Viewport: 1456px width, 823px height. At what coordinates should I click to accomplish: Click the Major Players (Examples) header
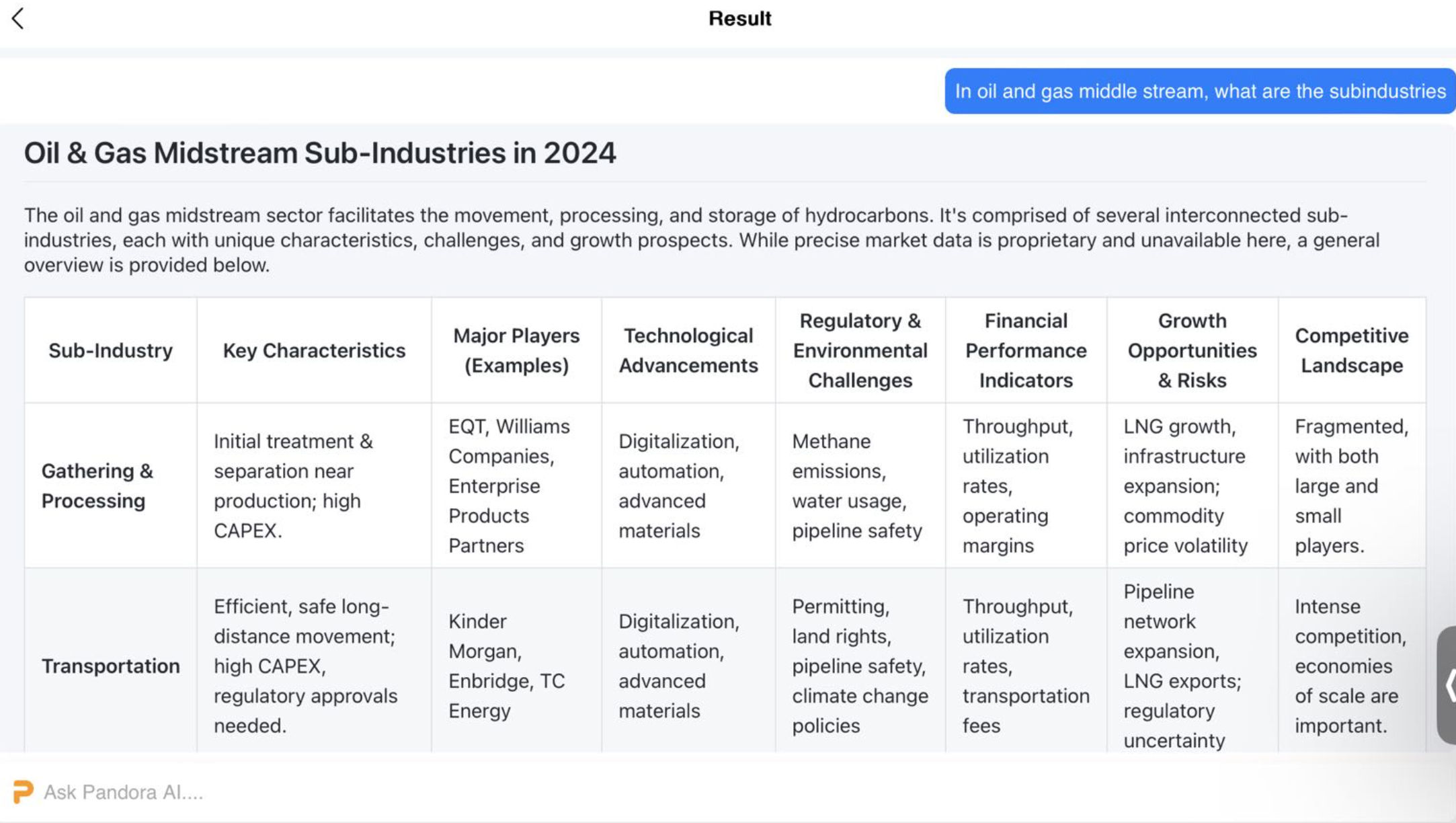click(x=516, y=350)
